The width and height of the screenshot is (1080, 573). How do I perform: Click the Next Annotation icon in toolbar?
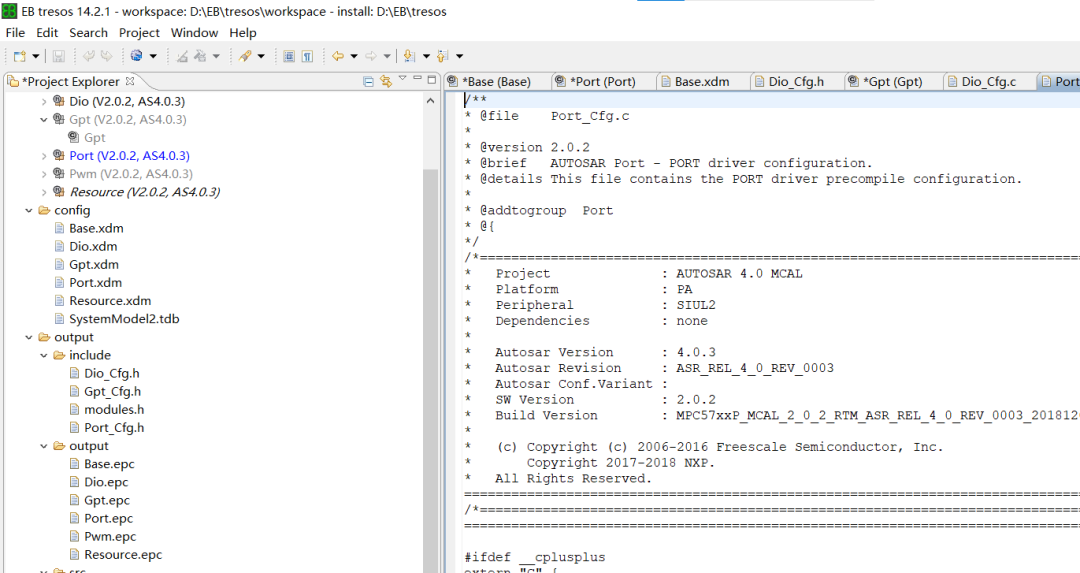click(x=409, y=57)
